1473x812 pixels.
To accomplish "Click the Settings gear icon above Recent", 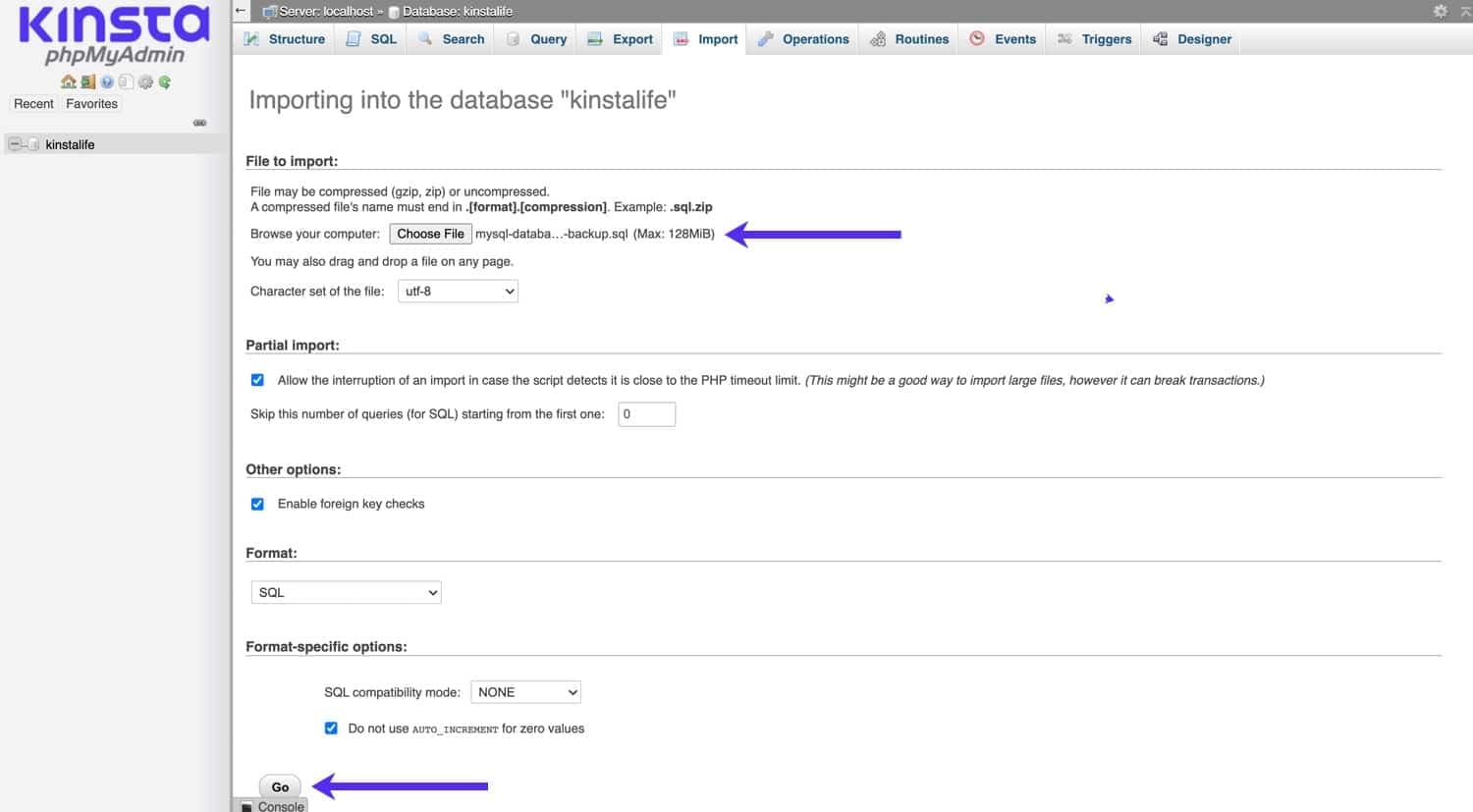I will 145,82.
